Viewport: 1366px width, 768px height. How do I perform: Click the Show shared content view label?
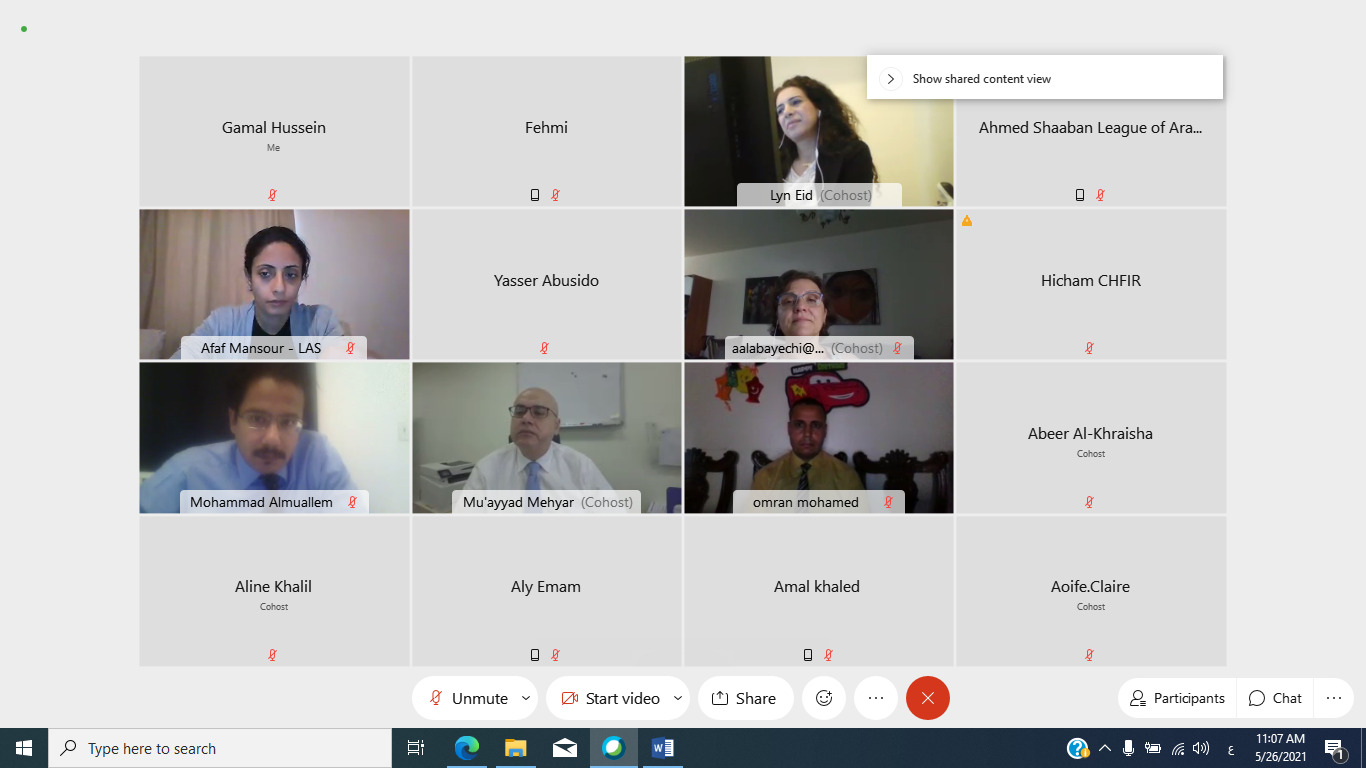(x=982, y=79)
